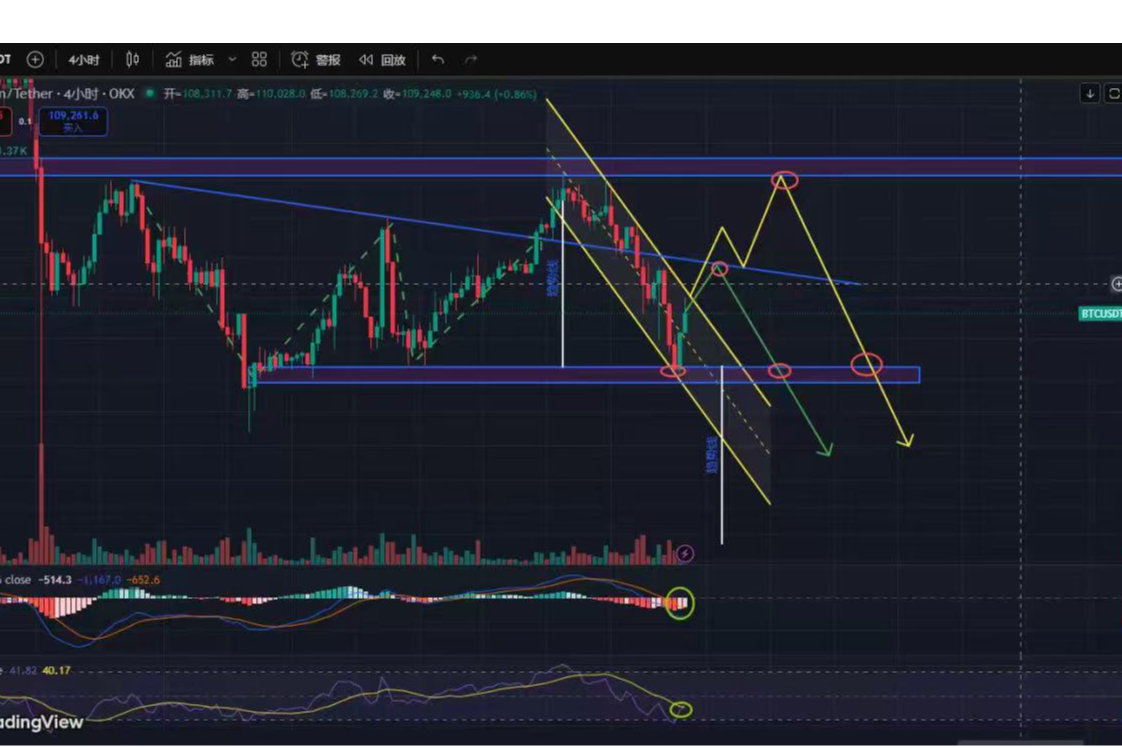The width and height of the screenshot is (1122, 748).
Task: Maximize the chart pane via top-right icon
Action: tap(1113, 93)
